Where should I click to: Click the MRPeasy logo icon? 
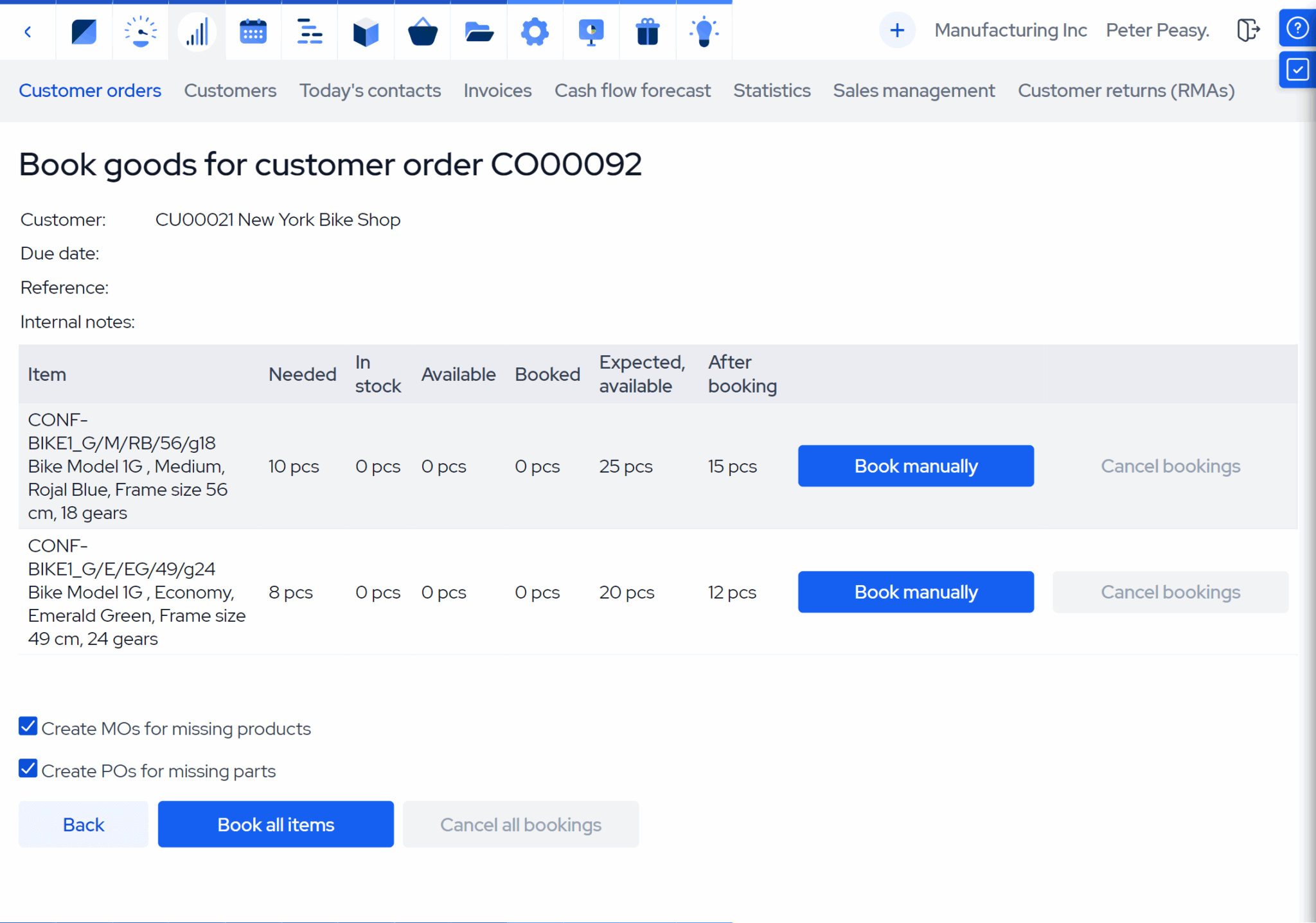click(x=84, y=30)
